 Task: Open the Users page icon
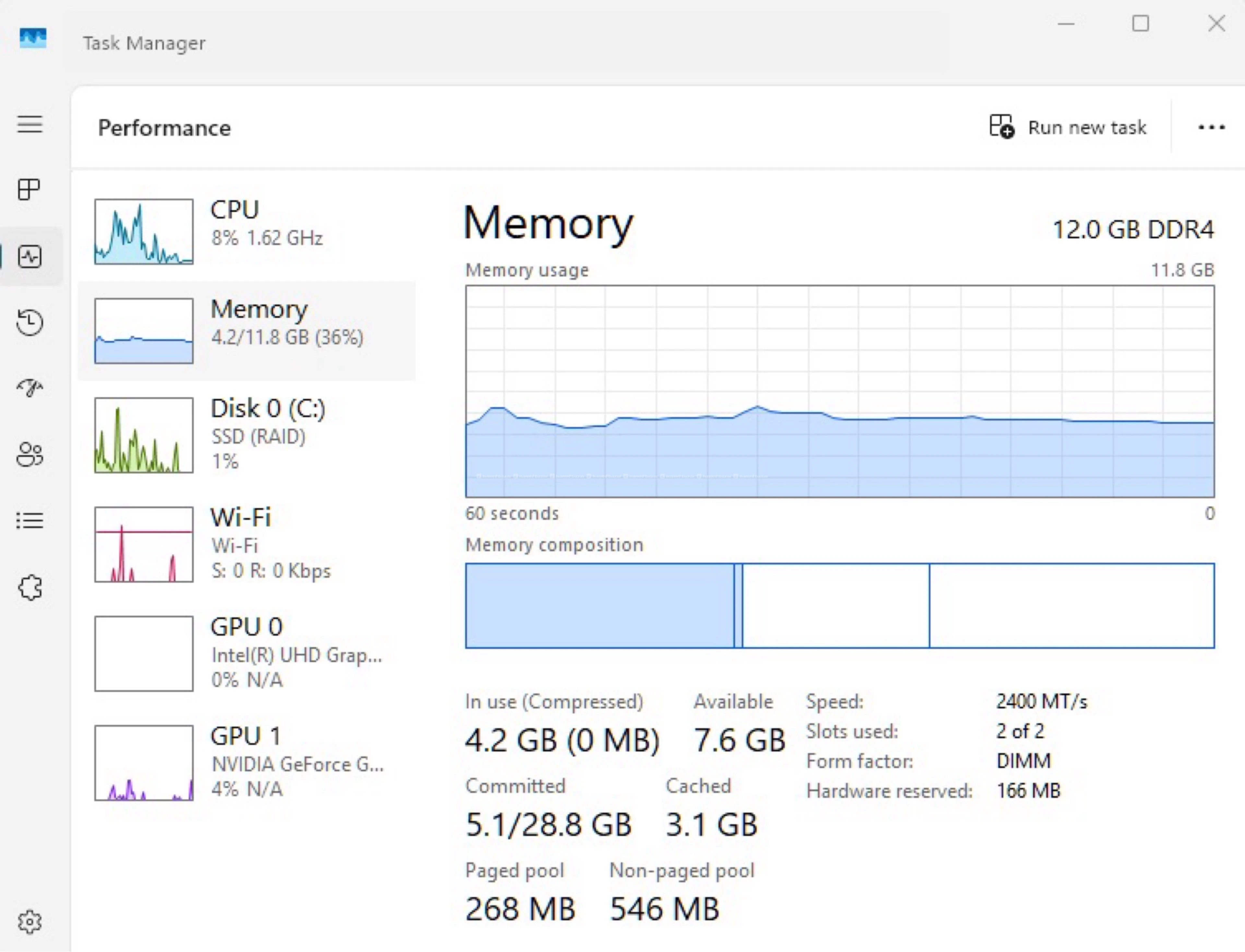coord(30,454)
